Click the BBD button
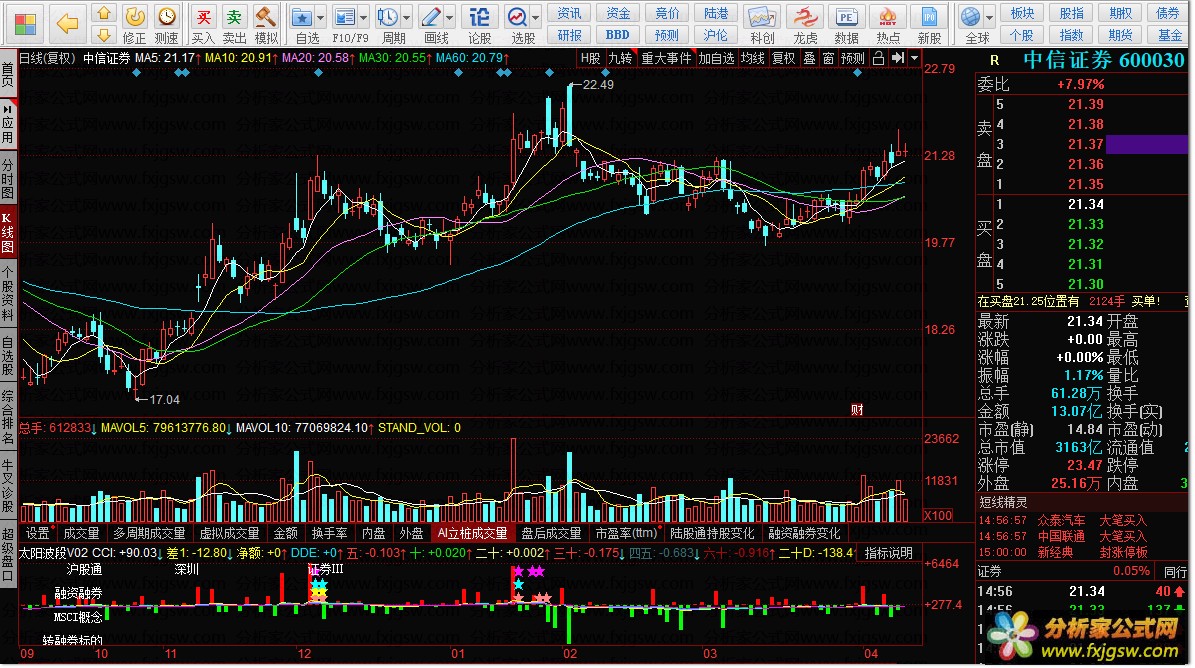This screenshot has height=668, width=1195. [618, 35]
